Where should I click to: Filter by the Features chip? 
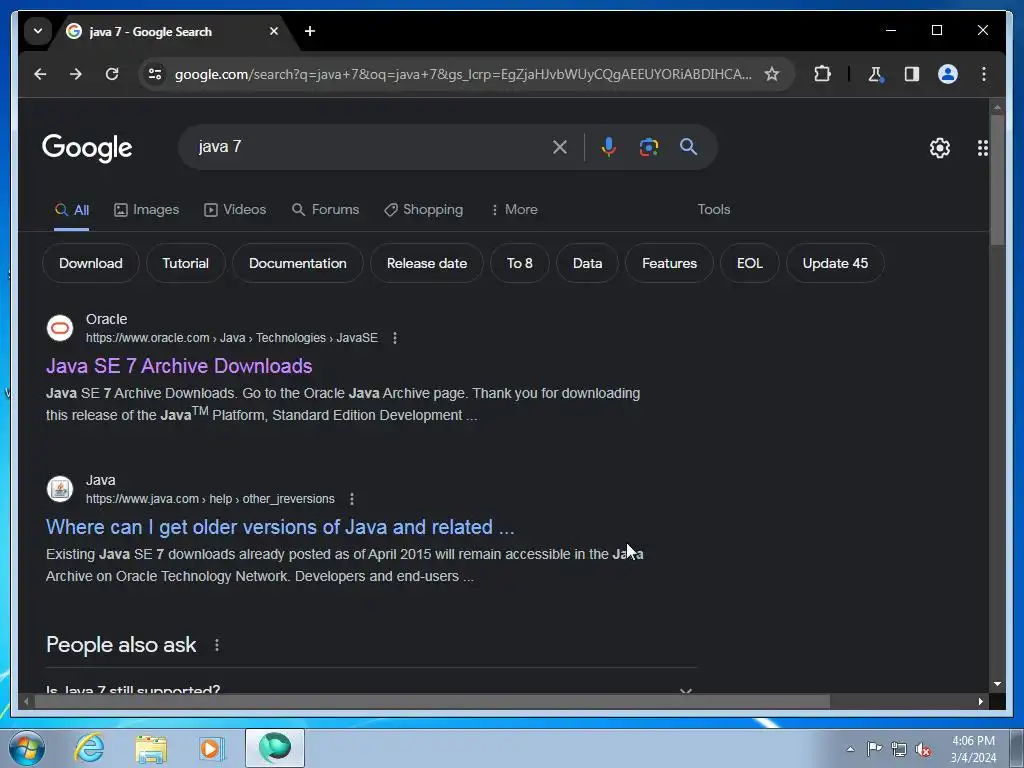pyautogui.click(x=669, y=263)
